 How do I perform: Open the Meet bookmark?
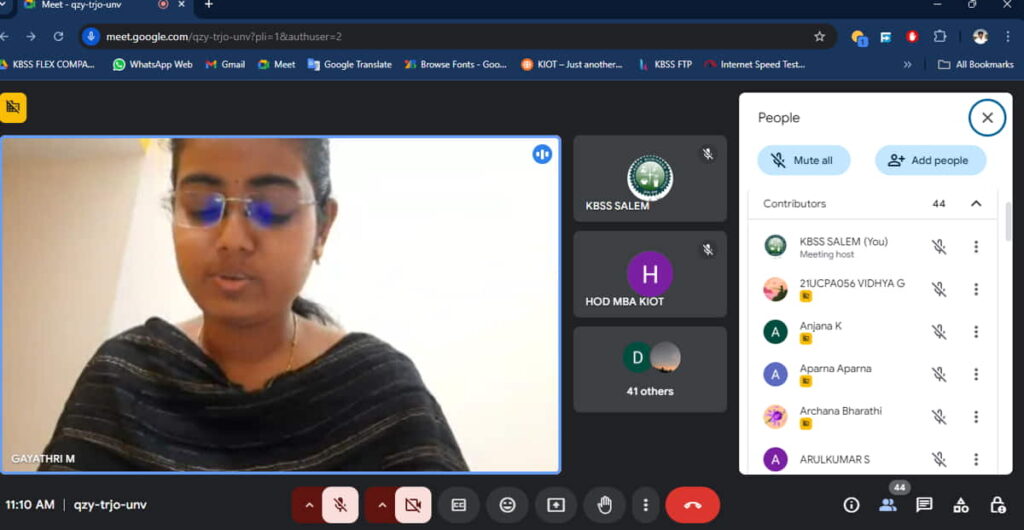[x=277, y=65]
